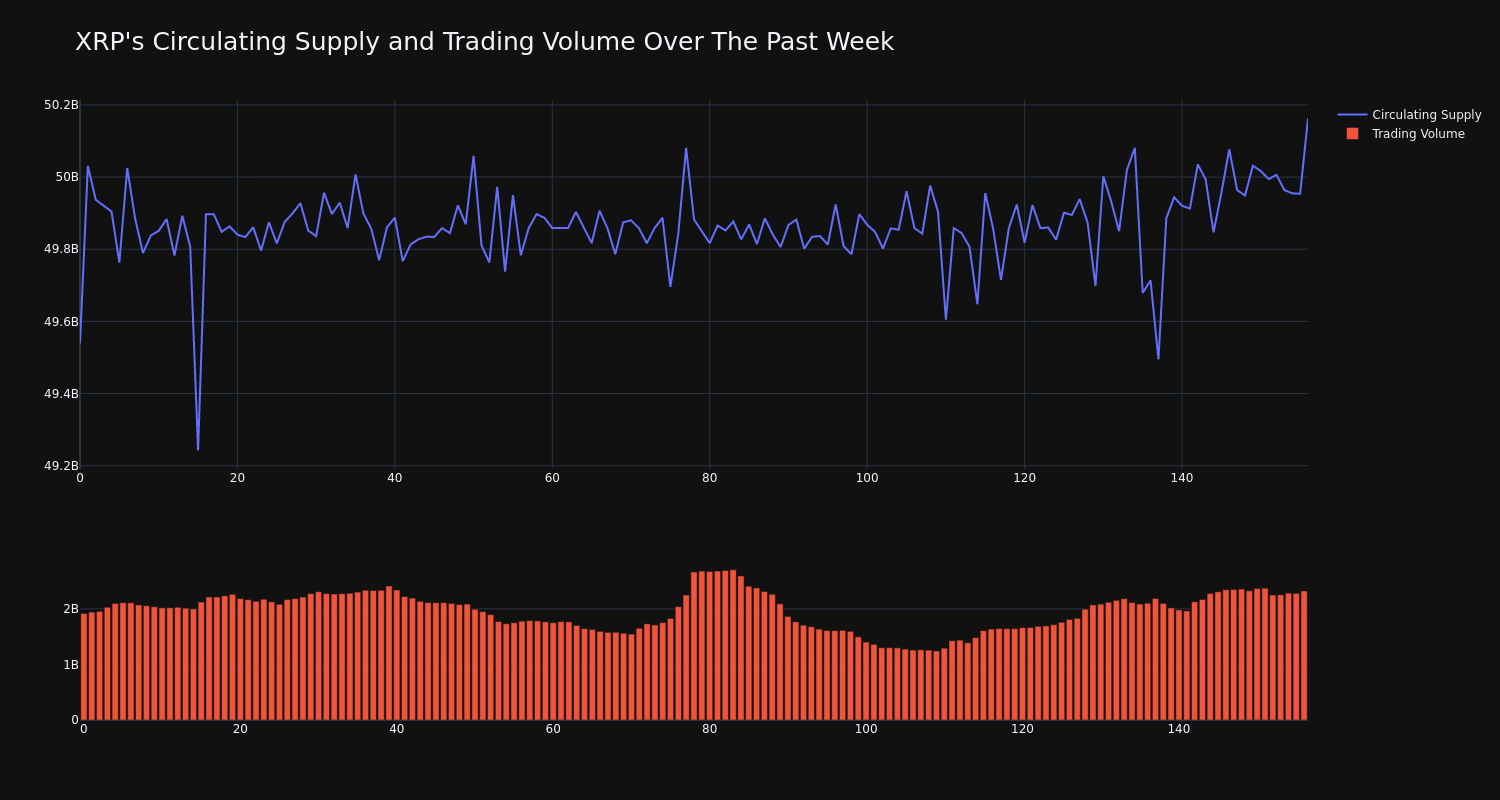
Task: Click the supply line's final peak at far right
Action: point(1307,120)
